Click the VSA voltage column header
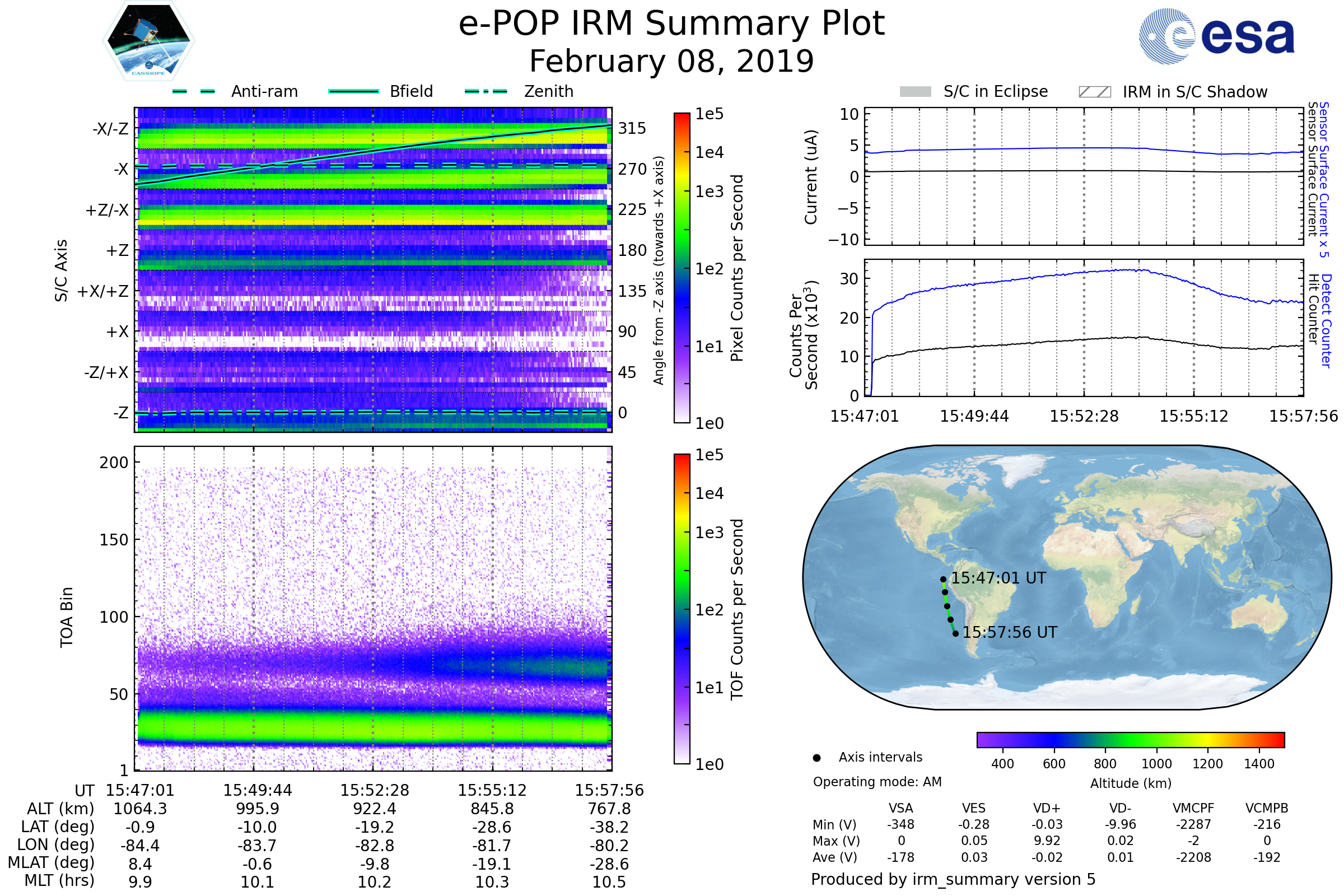 coord(900,808)
